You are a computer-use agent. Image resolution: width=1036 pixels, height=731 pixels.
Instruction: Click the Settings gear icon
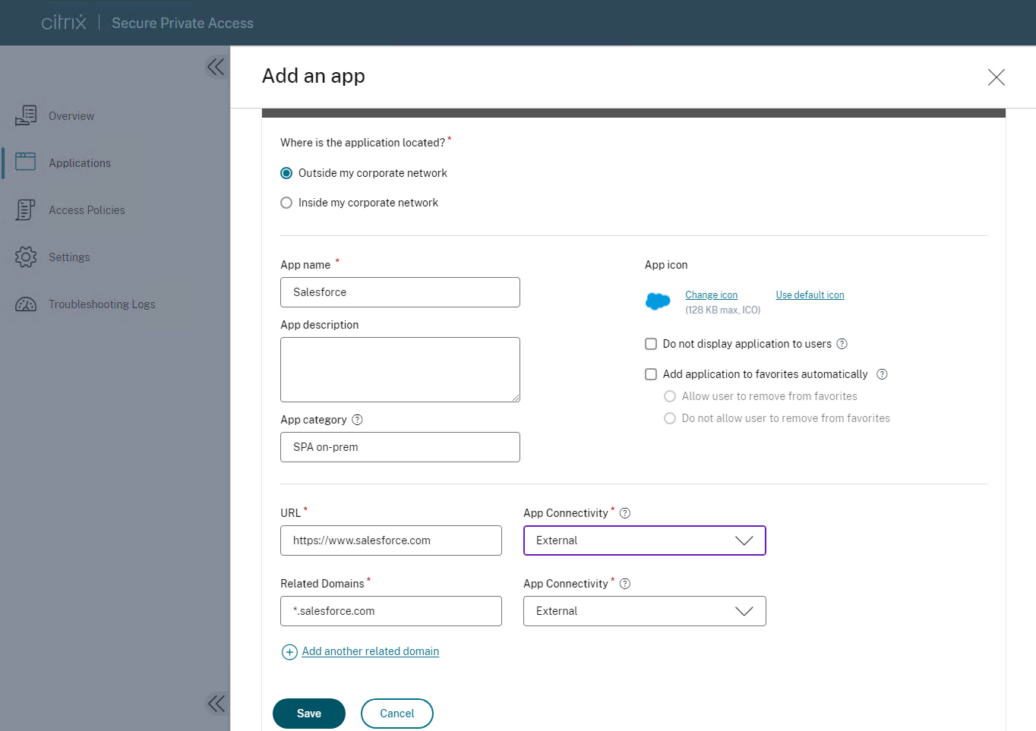(26, 257)
